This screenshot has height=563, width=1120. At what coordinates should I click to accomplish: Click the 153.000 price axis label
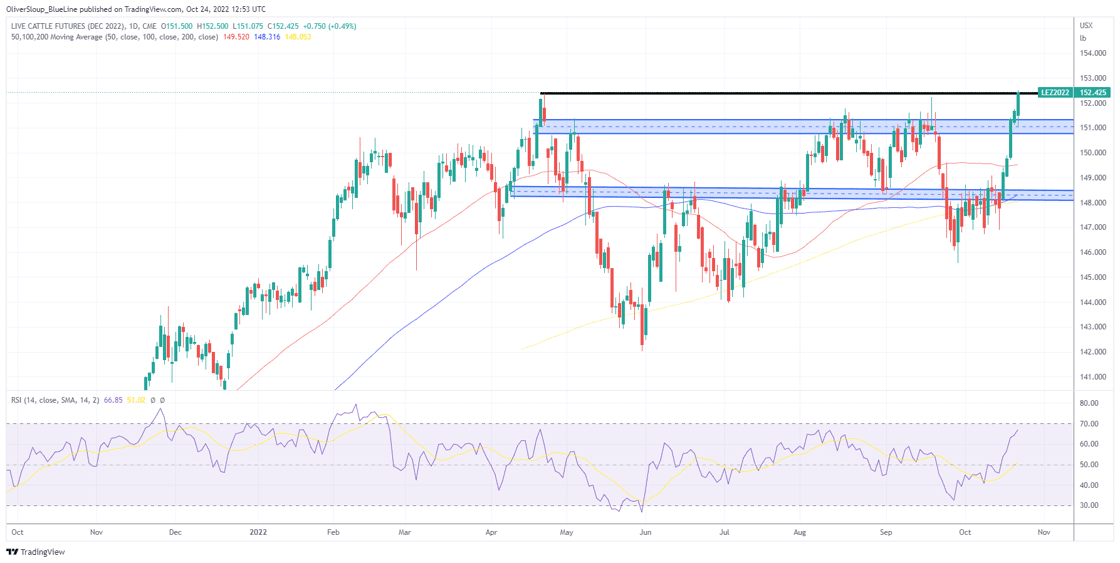tap(1091, 79)
